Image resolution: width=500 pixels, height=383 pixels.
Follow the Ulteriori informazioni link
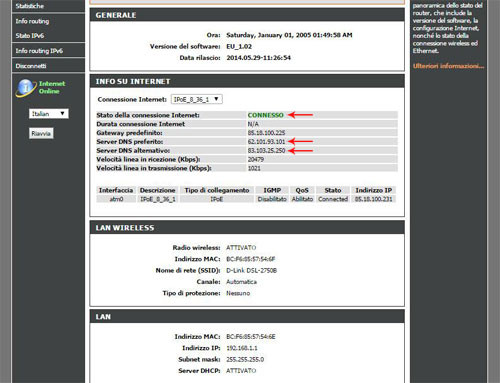coord(448,66)
